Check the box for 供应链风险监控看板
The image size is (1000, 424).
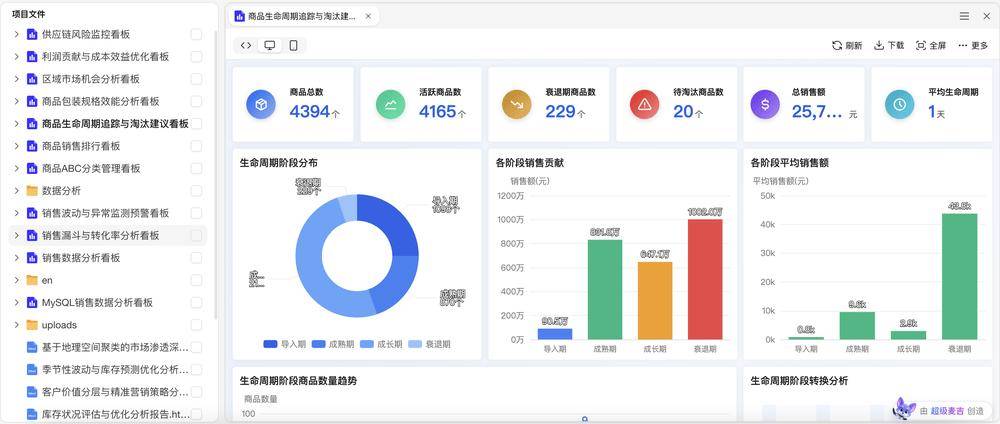coord(196,34)
